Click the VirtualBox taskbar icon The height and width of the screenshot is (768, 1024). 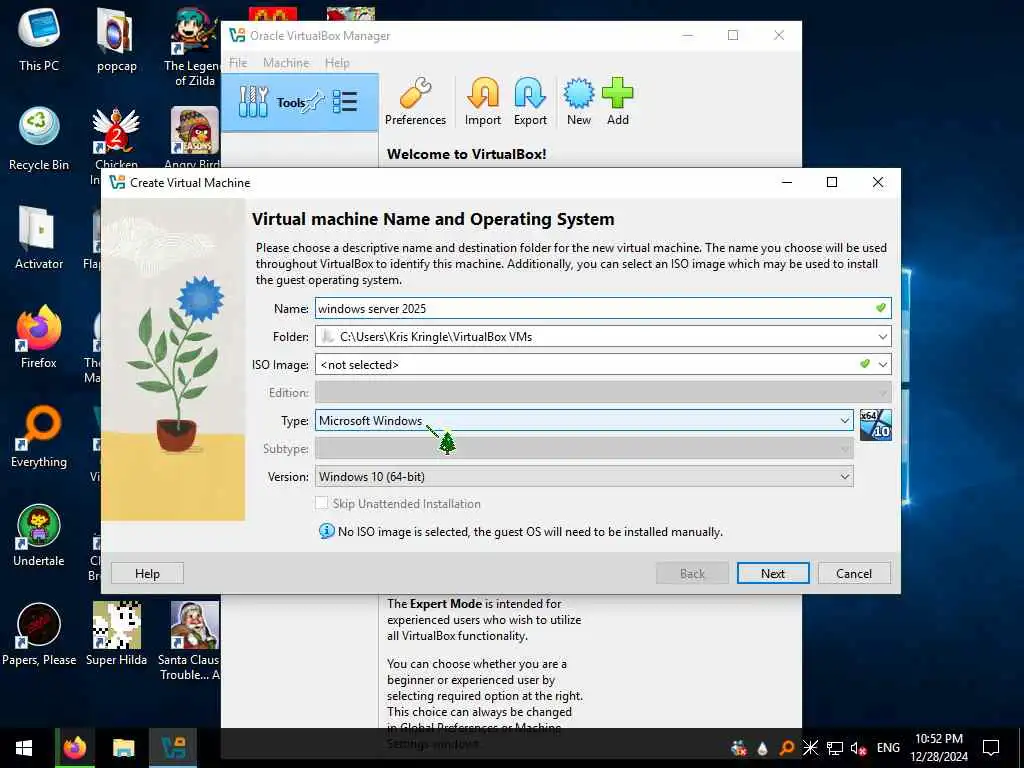173,748
